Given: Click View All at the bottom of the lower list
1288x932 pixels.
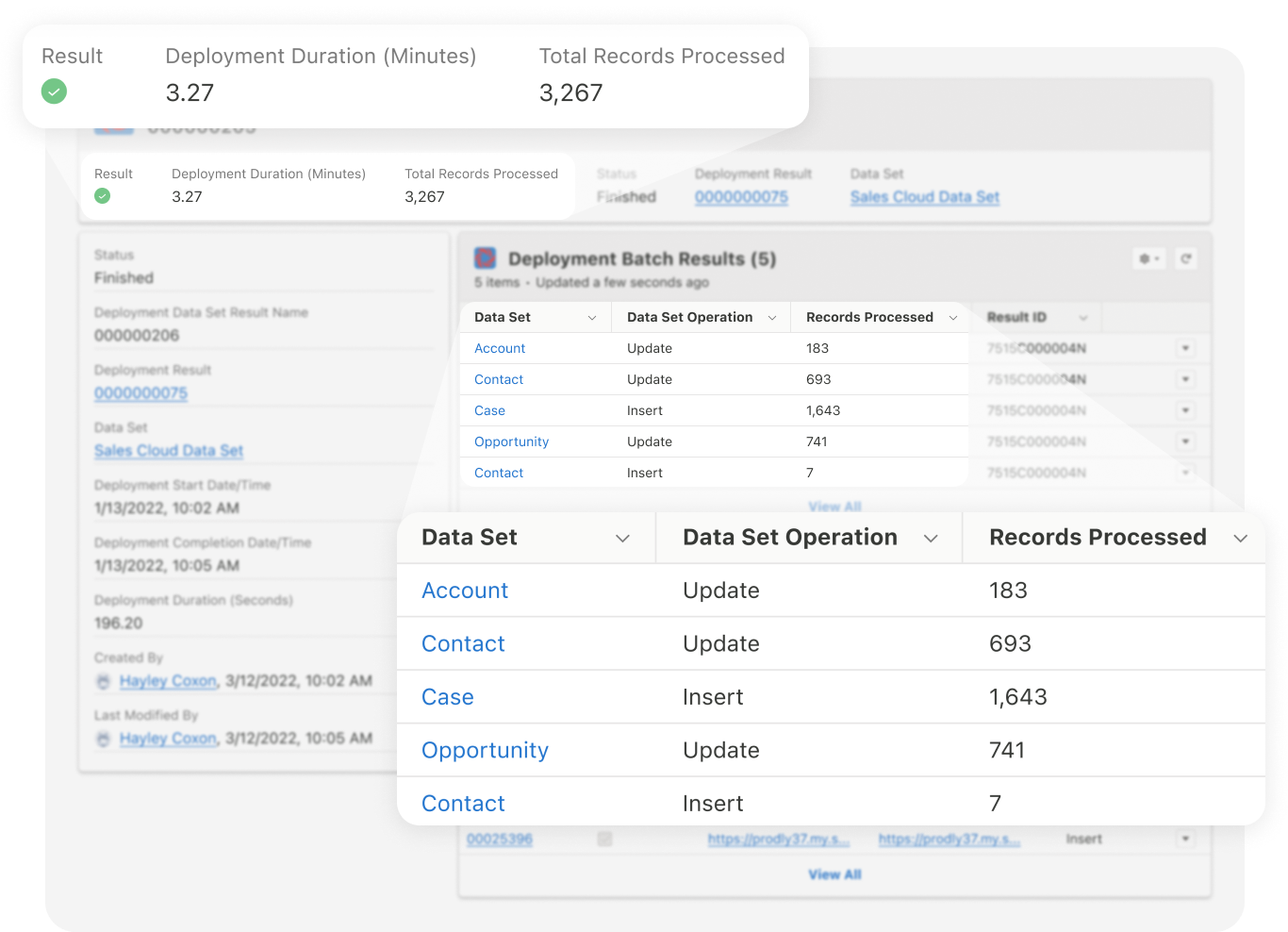Looking at the screenshot, I should [834, 874].
